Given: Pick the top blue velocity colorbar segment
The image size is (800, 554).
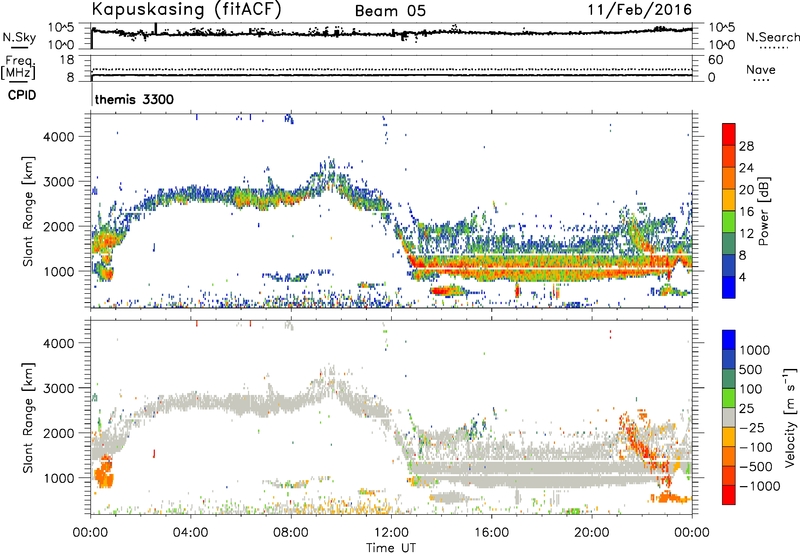Looking at the screenshot, I should pyautogui.click(x=729, y=340).
